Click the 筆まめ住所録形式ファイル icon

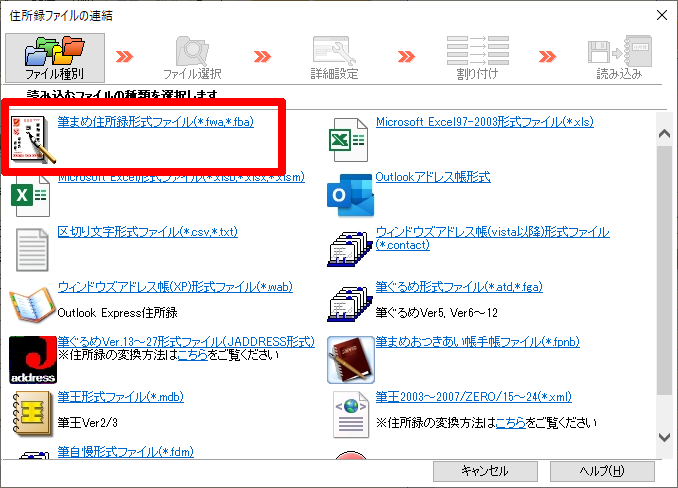point(33,140)
